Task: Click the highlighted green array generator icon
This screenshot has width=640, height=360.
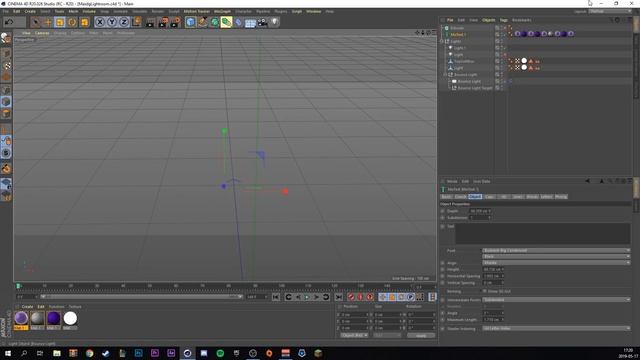Action: tap(226, 22)
